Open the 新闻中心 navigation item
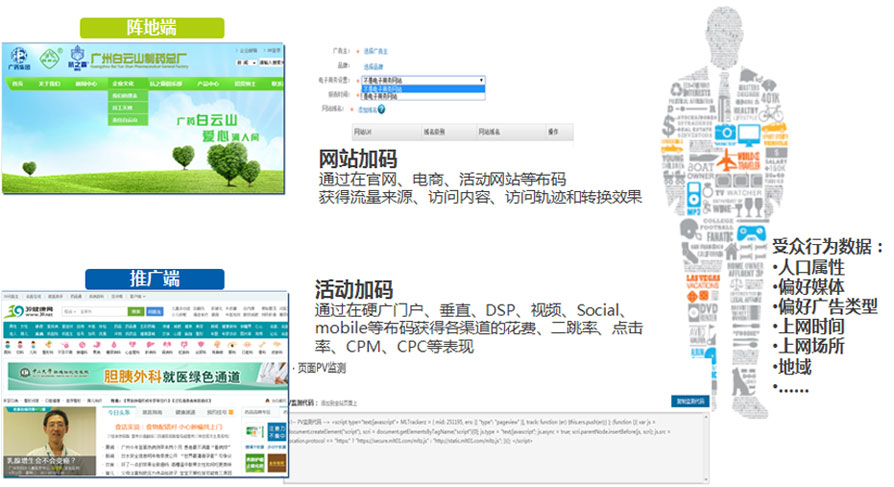This screenshot has height=487, width=894. point(86,84)
